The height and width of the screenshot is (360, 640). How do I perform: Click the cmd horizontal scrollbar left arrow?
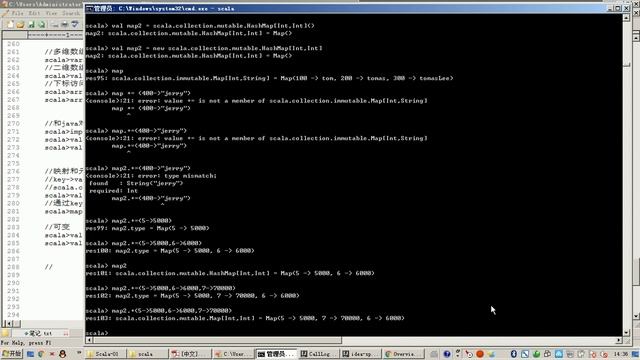(x=89, y=340)
